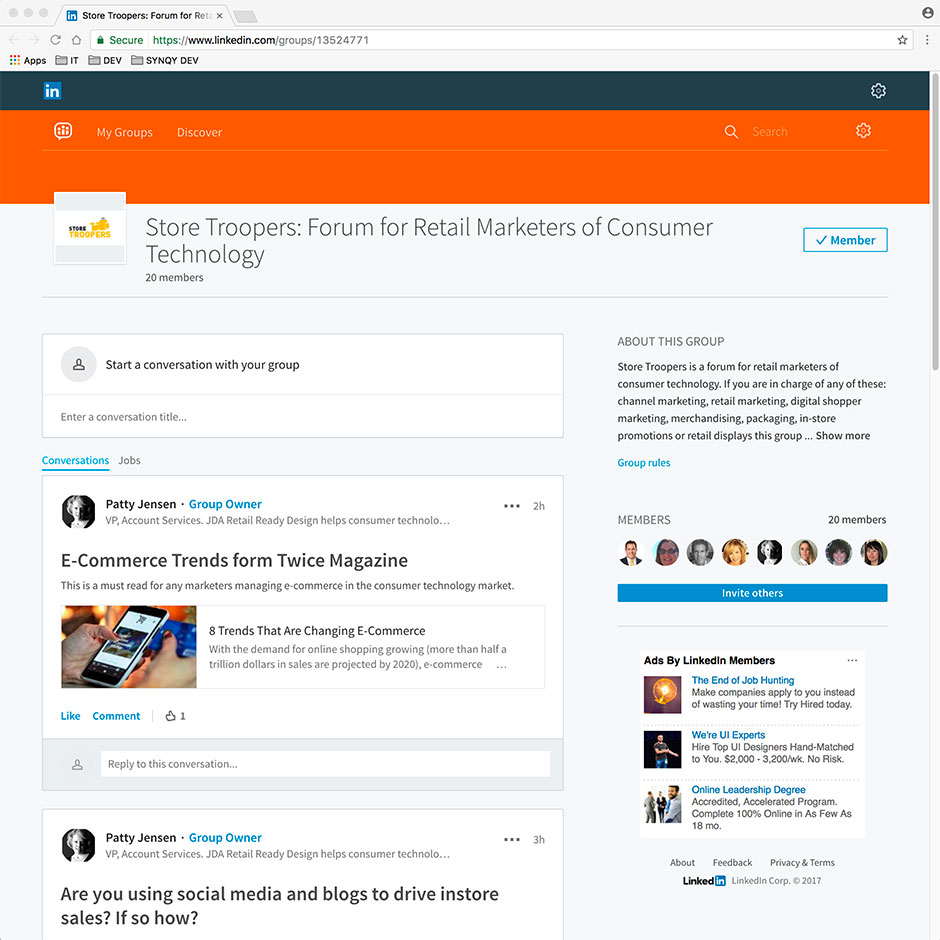Open the 8 Trends article phone thumbnail
Viewport: 940px width, 940px height.
pyautogui.click(x=129, y=647)
